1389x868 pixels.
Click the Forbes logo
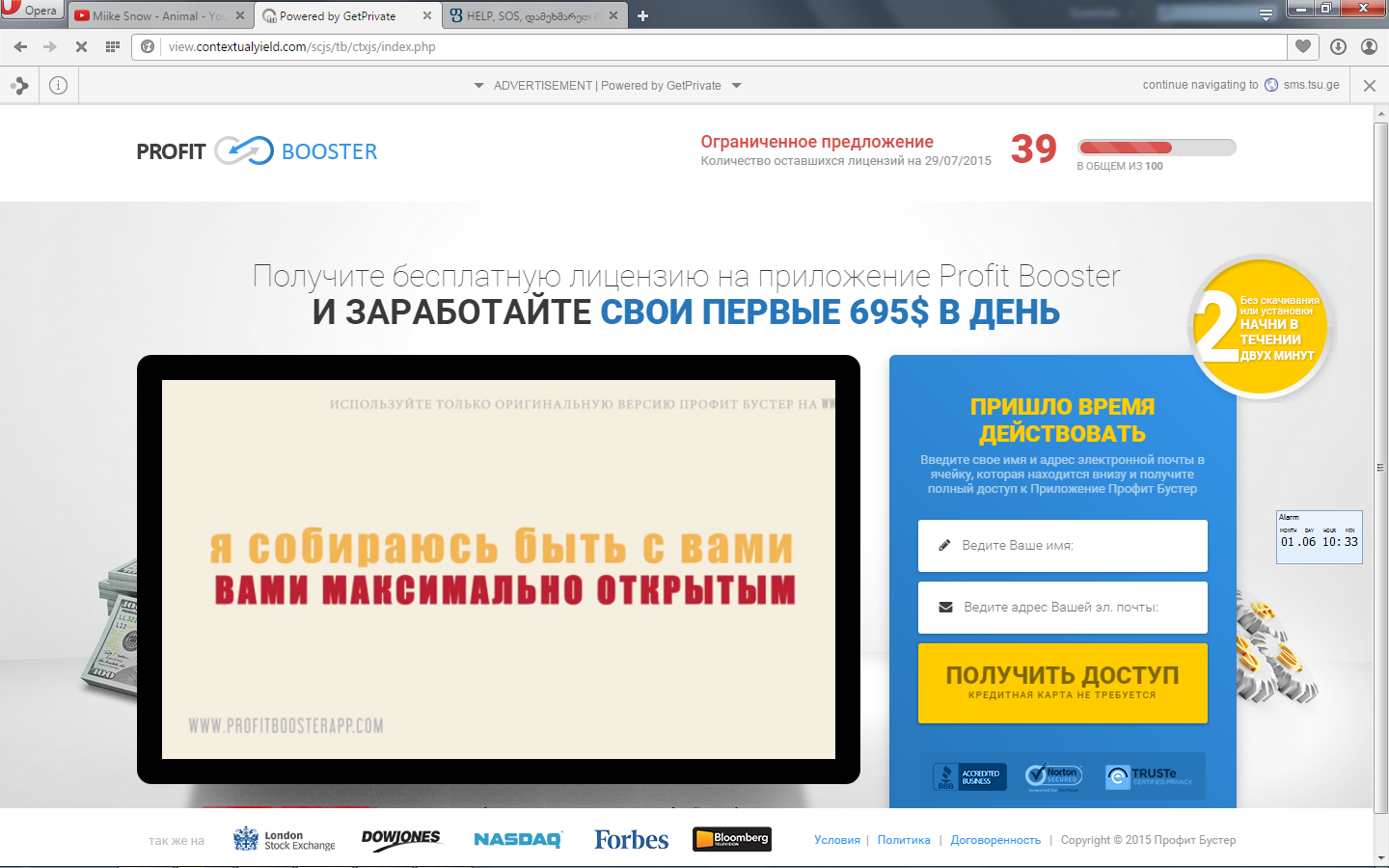point(631,839)
